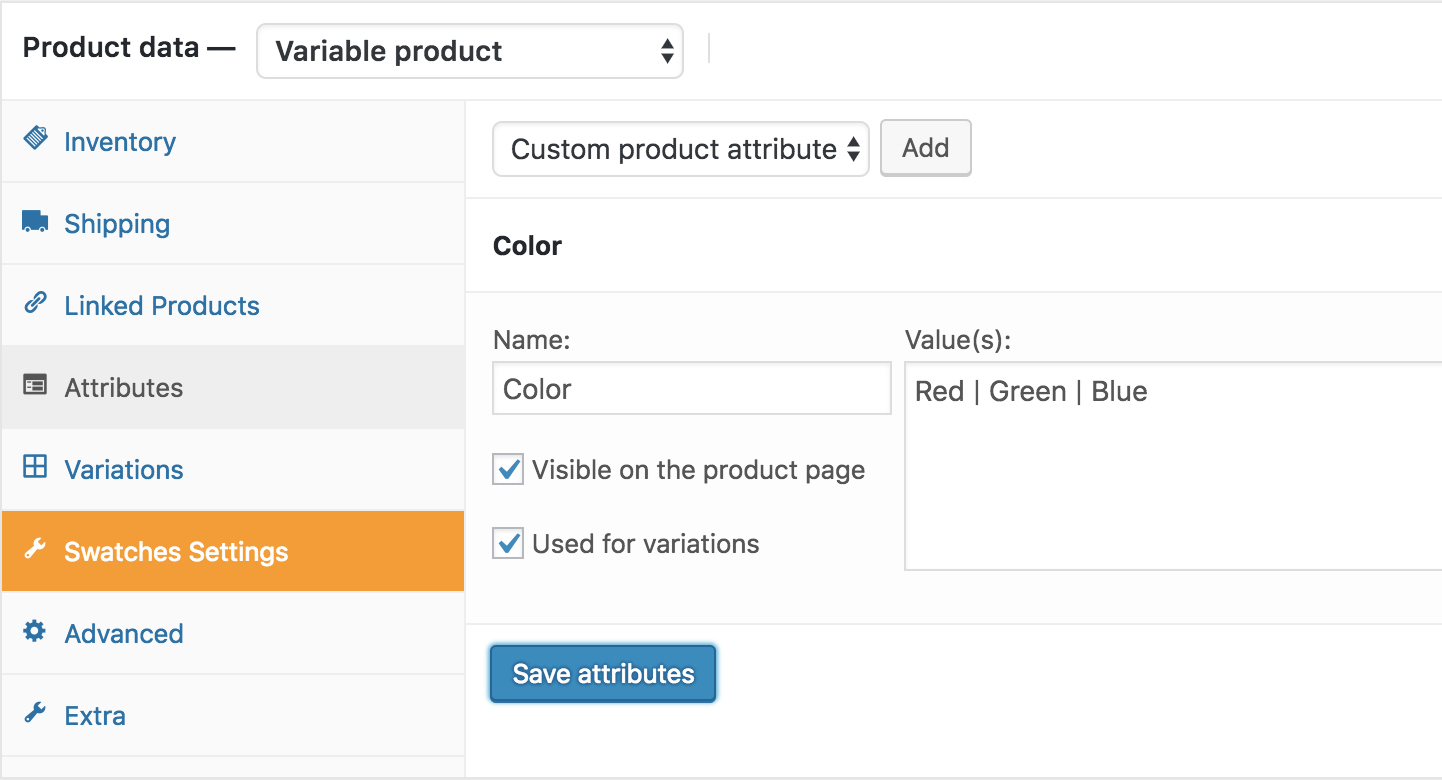The width and height of the screenshot is (1442, 780).
Task: Click inside the attribute Name field
Action: tap(690, 388)
